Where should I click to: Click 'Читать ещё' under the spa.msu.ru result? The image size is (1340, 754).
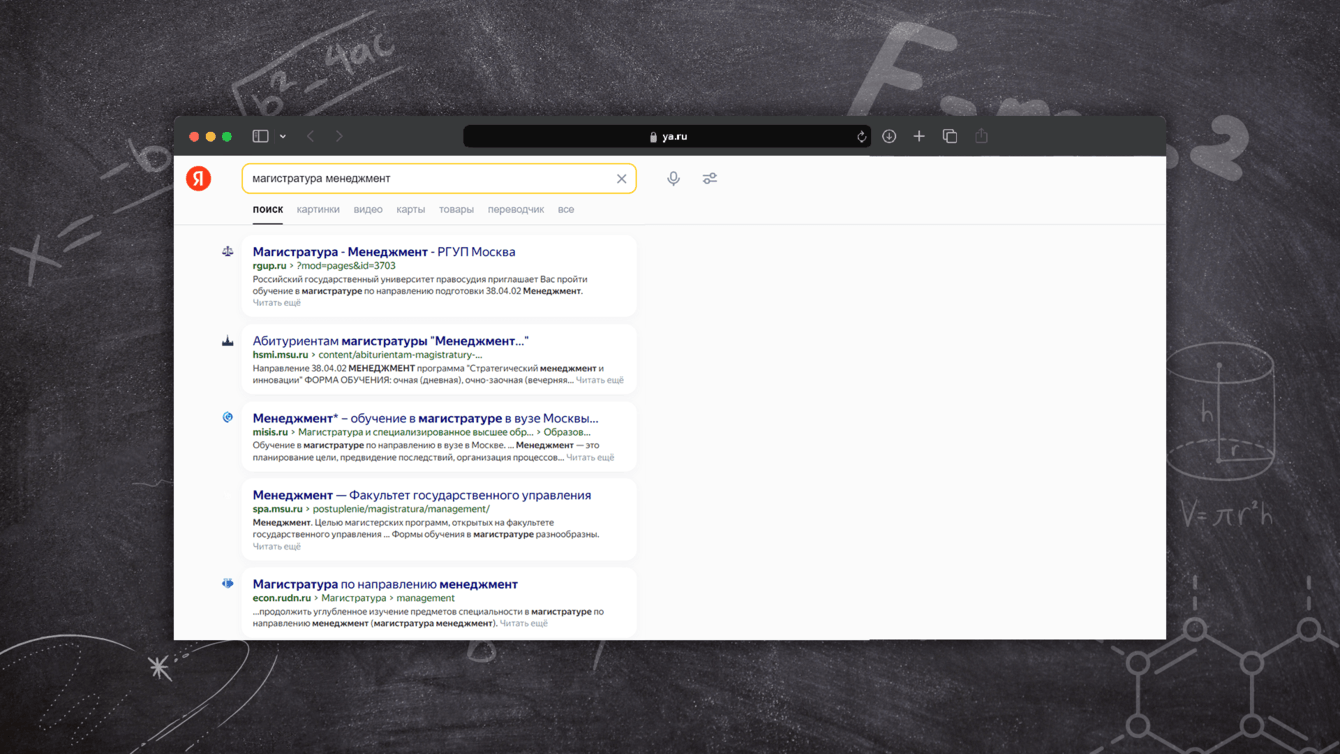pyautogui.click(x=276, y=547)
